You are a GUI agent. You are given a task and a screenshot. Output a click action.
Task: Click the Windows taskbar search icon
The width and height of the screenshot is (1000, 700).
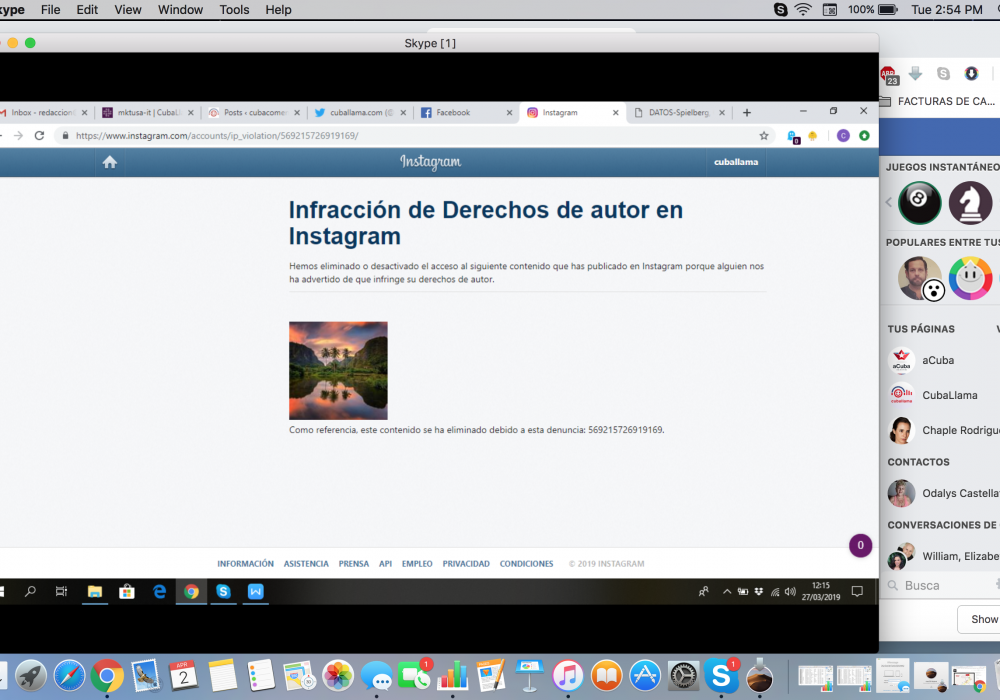[x=30, y=591]
